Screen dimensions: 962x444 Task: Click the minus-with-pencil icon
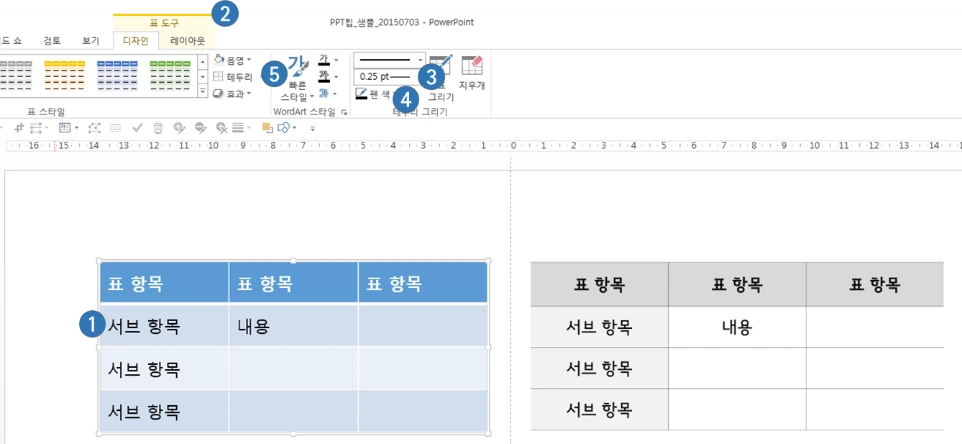click(x=200, y=128)
